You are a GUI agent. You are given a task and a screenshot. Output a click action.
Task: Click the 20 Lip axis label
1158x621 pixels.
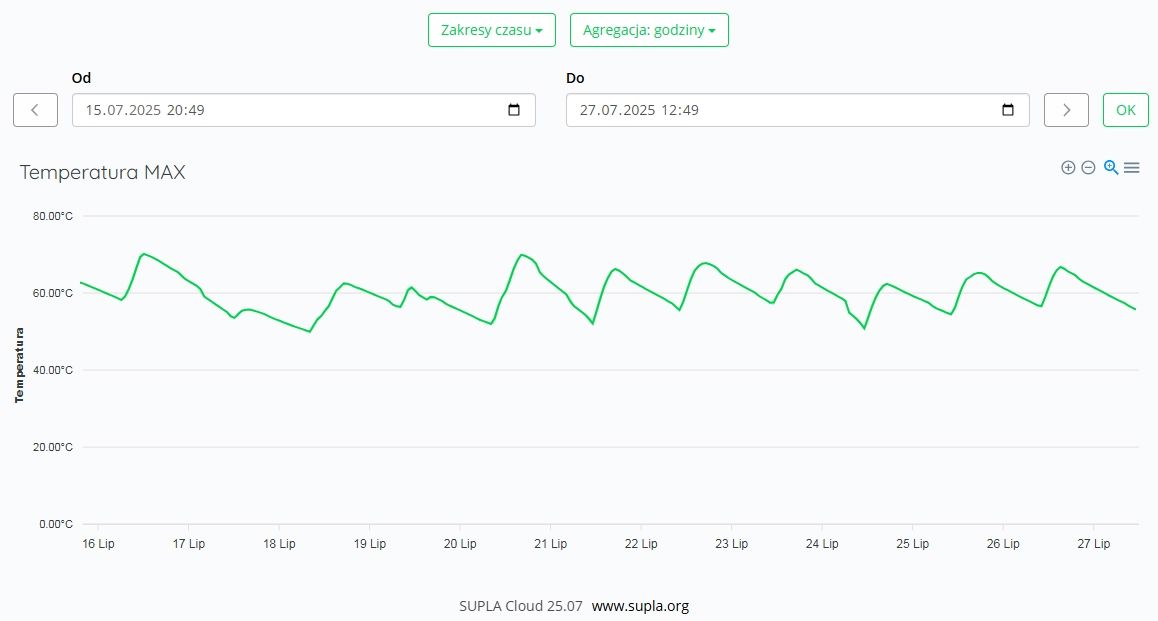point(460,543)
